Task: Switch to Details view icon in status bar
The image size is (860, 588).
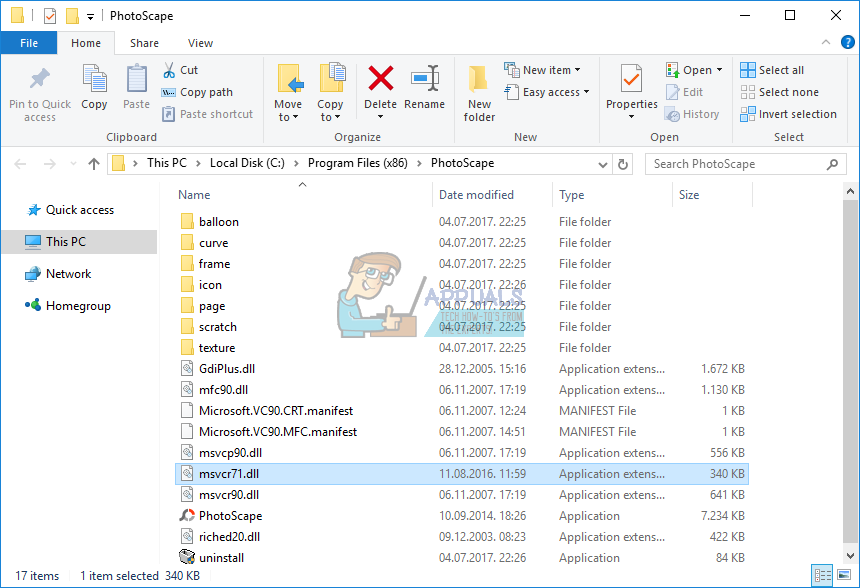Action: coord(822,575)
